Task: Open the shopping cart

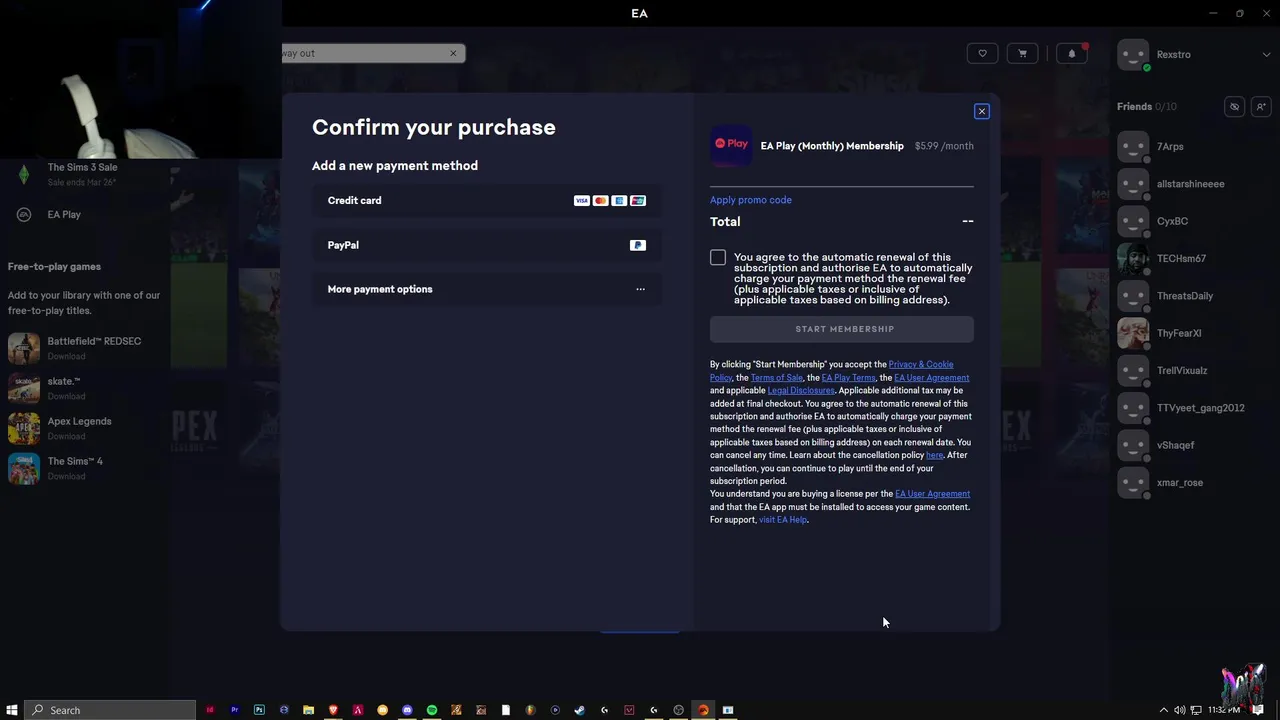Action: coord(1022,54)
